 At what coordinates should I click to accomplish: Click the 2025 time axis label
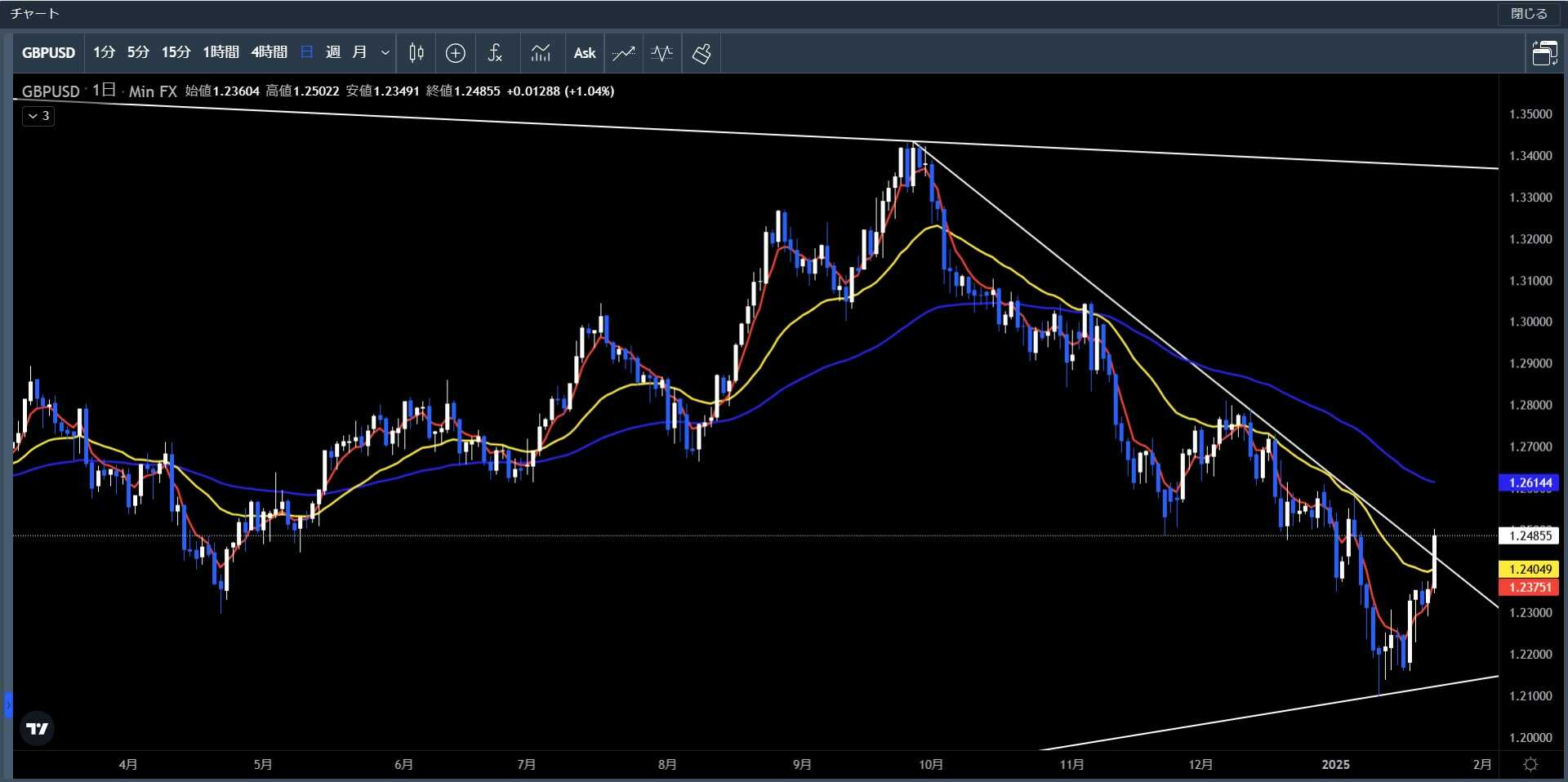click(x=1336, y=764)
